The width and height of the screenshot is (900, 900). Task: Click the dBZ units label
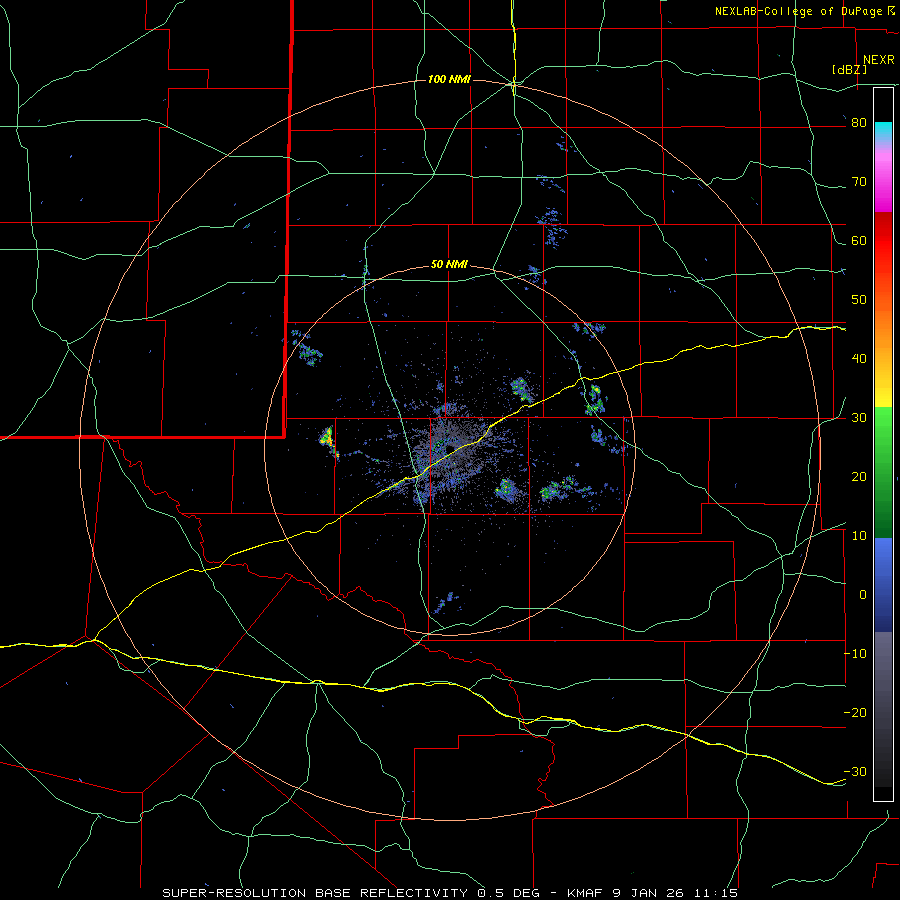click(x=849, y=69)
